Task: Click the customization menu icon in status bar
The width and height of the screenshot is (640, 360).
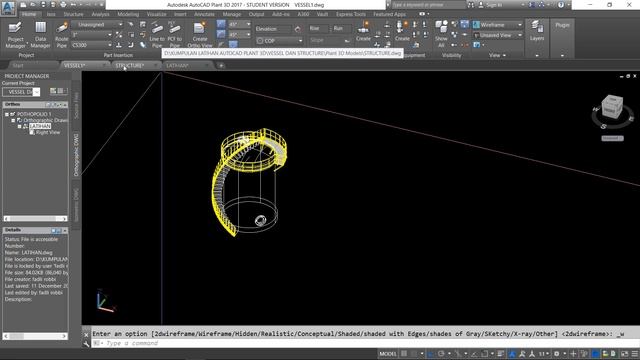Action: pyautogui.click(x=635, y=353)
